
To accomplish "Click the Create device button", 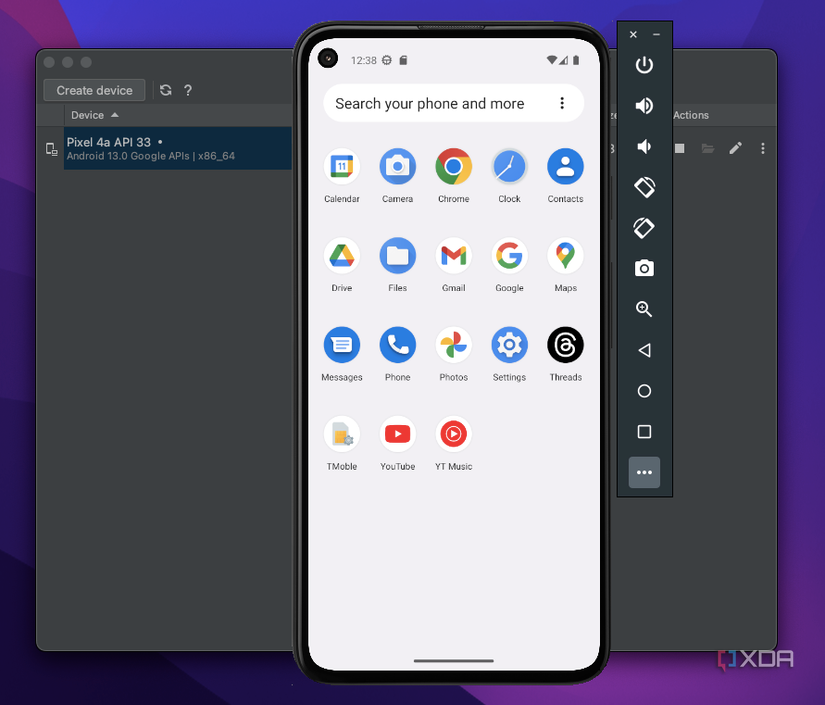I will pyautogui.click(x=94, y=90).
